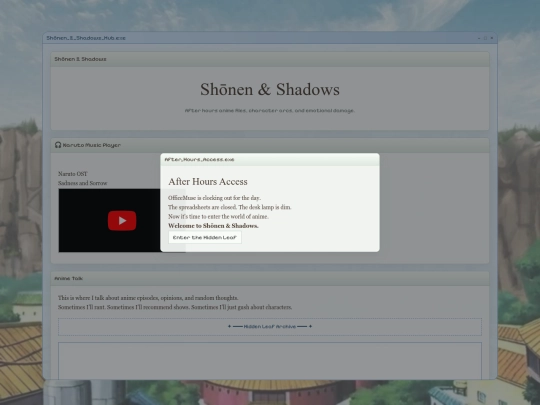Maximize the Shōnen & Shadows Hub window
This screenshot has height=405, width=540.
(x=485, y=38)
